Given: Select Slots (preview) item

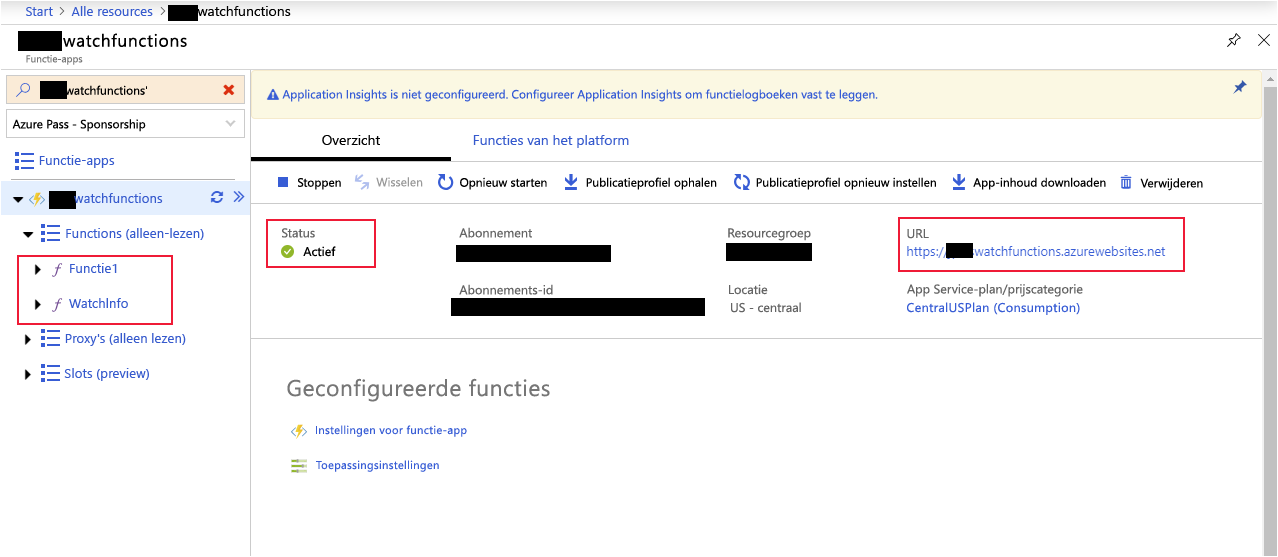Looking at the screenshot, I should click(x=107, y=374).
